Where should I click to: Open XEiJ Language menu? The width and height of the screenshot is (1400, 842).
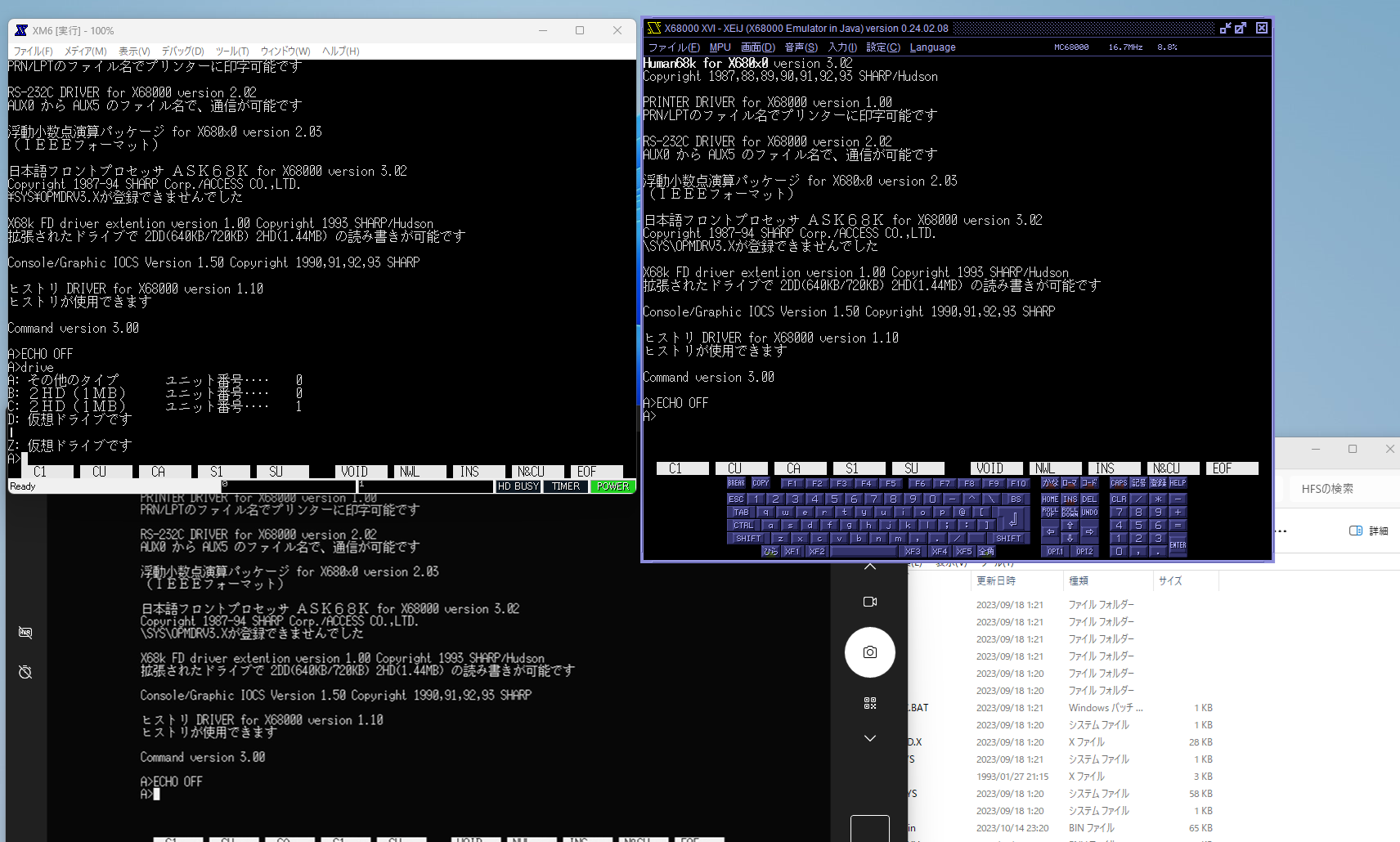click(x=932, y=47)
